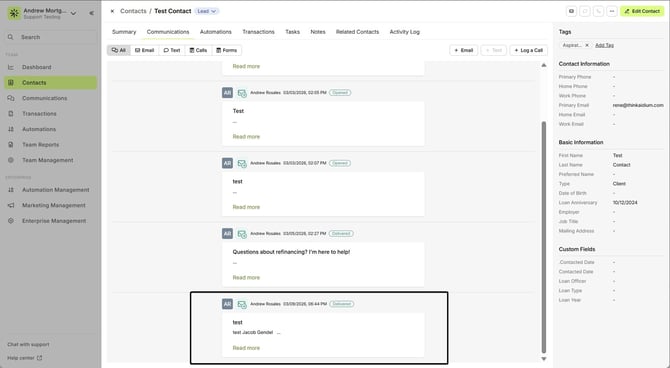The height and width of the screenshot is (368, 670).
Task: Open the Lead status dropdown
Action: click(x=207, y=11)
